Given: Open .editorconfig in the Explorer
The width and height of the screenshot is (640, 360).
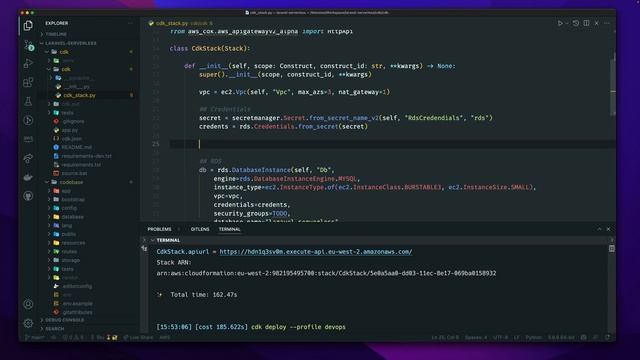Looking at the screenshot, I should [77, 286].
